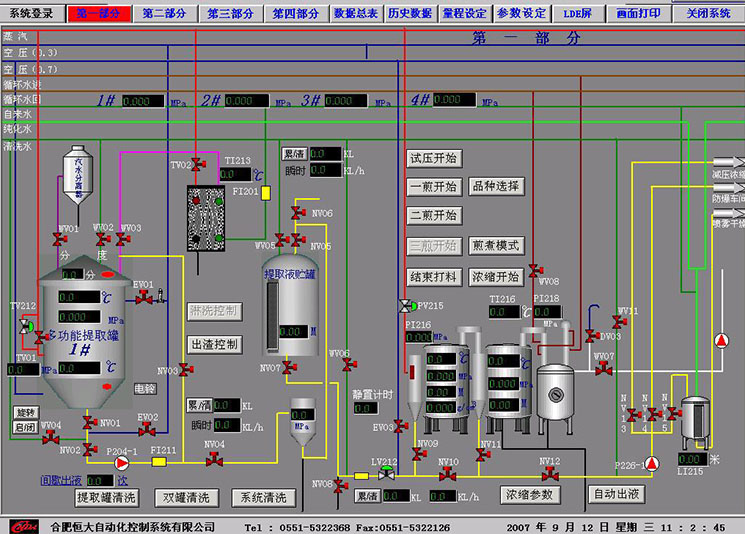Click the FI201 flow meter indicator
The height and width of the screenshot is (534, 745).
pos(266,192)
